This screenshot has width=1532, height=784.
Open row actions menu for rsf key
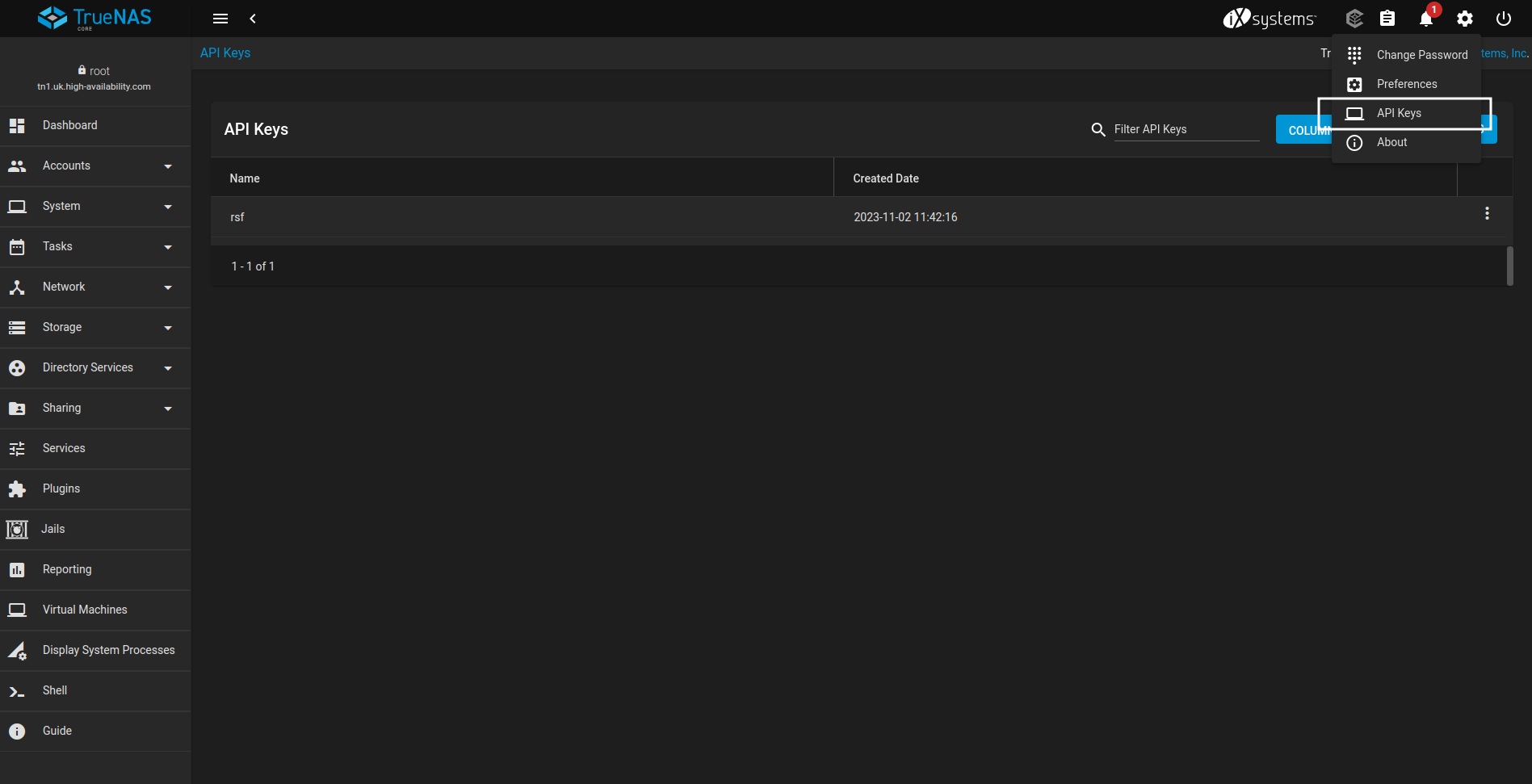point(1486,214)
